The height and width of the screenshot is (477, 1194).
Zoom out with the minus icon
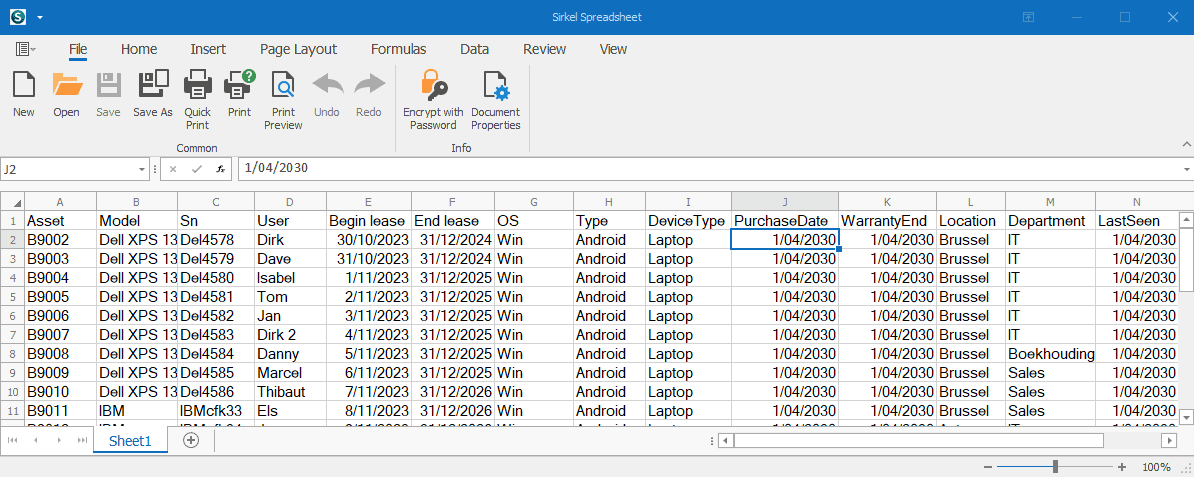coord(988,467)
